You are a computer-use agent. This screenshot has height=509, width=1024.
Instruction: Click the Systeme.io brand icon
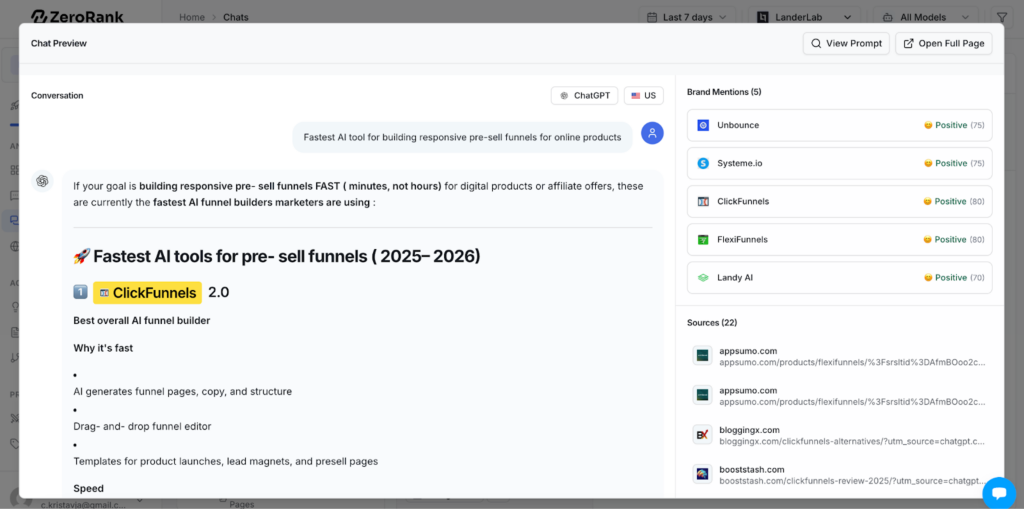(x=703, y=163)
